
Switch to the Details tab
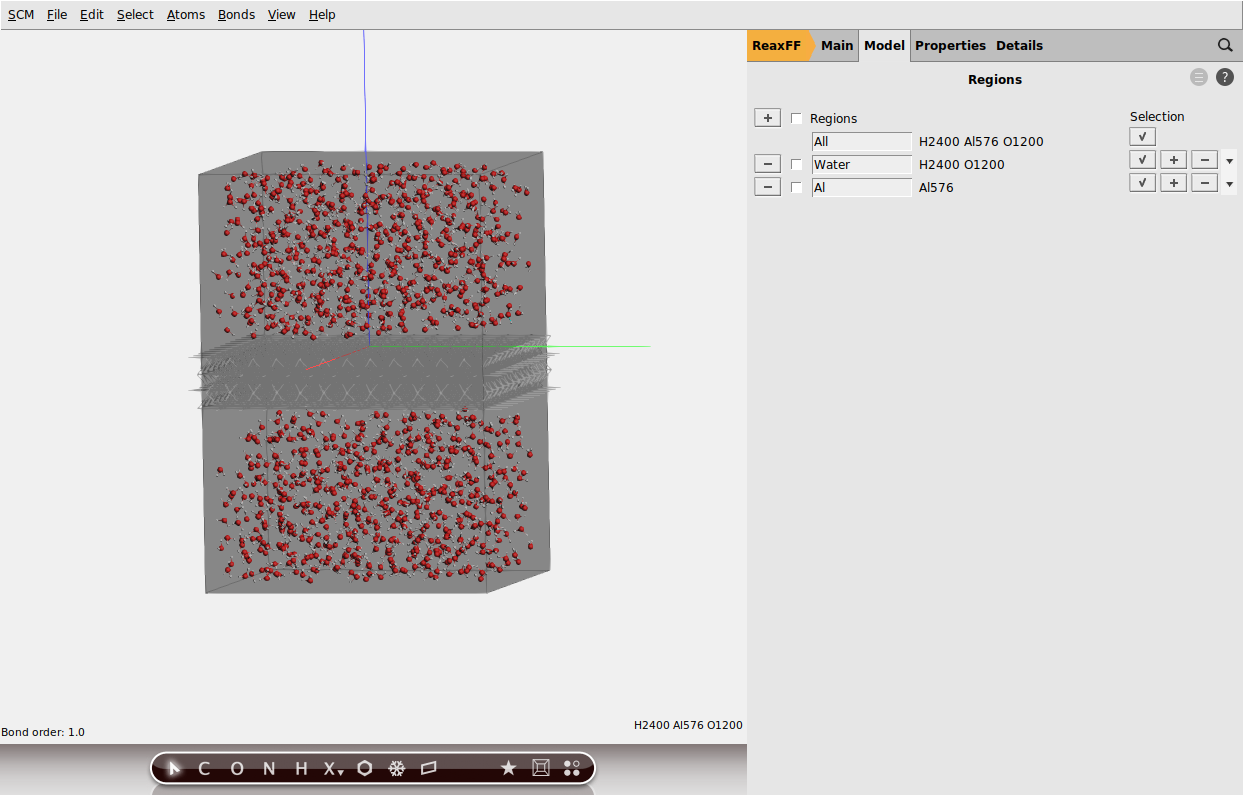(1019, 45)
